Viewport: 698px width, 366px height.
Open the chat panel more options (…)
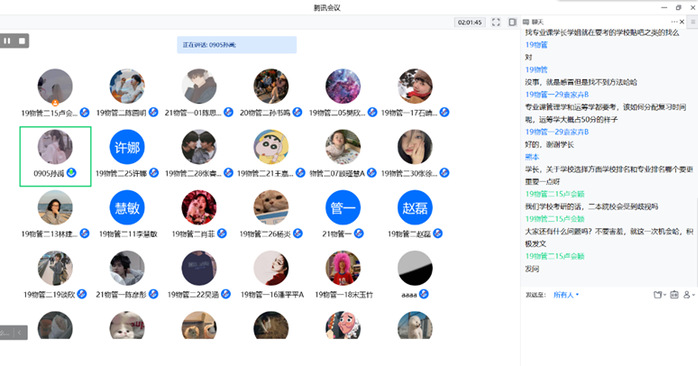[674, 21]
